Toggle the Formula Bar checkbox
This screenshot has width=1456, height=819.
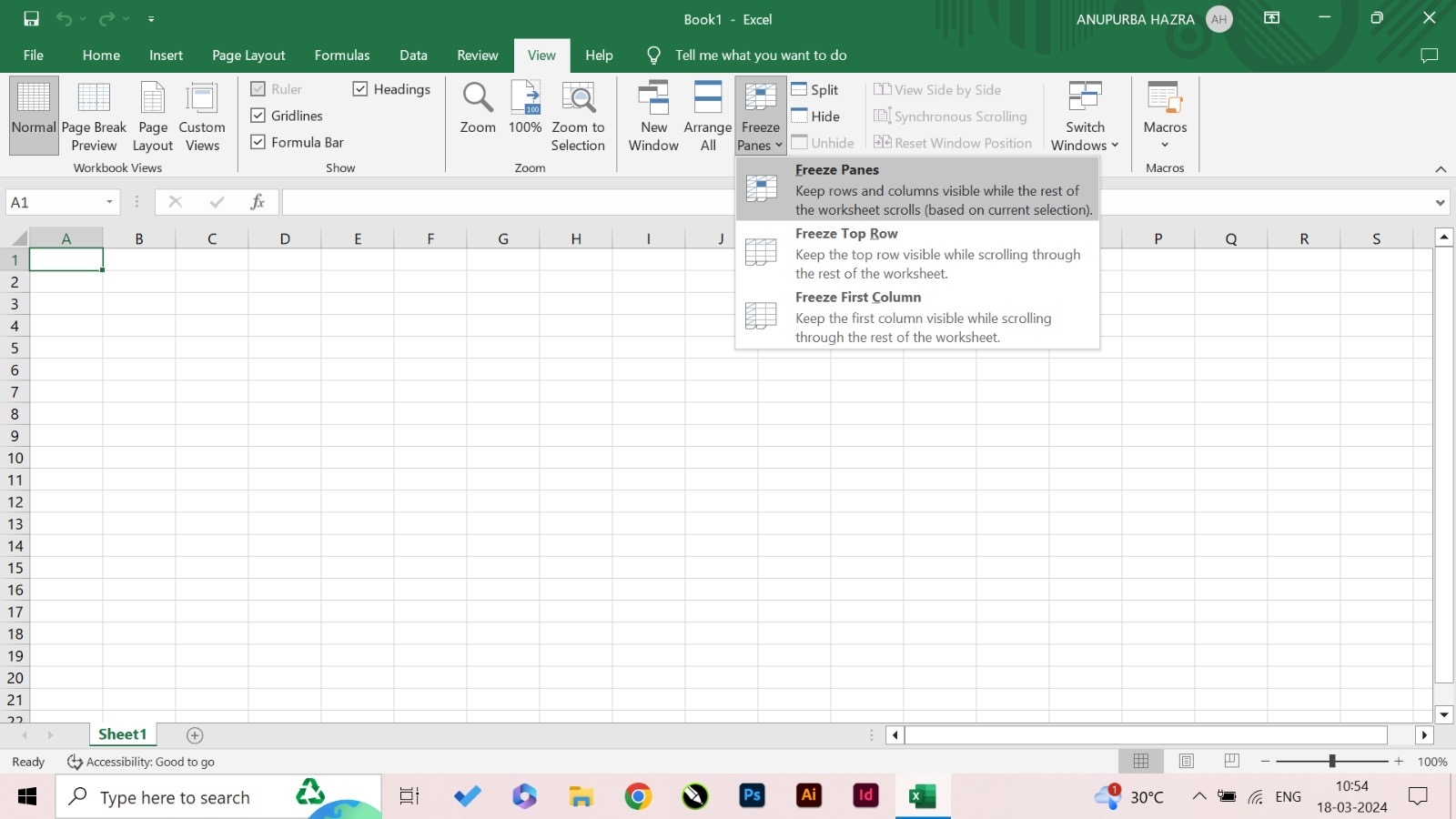(x=258, y=142)
